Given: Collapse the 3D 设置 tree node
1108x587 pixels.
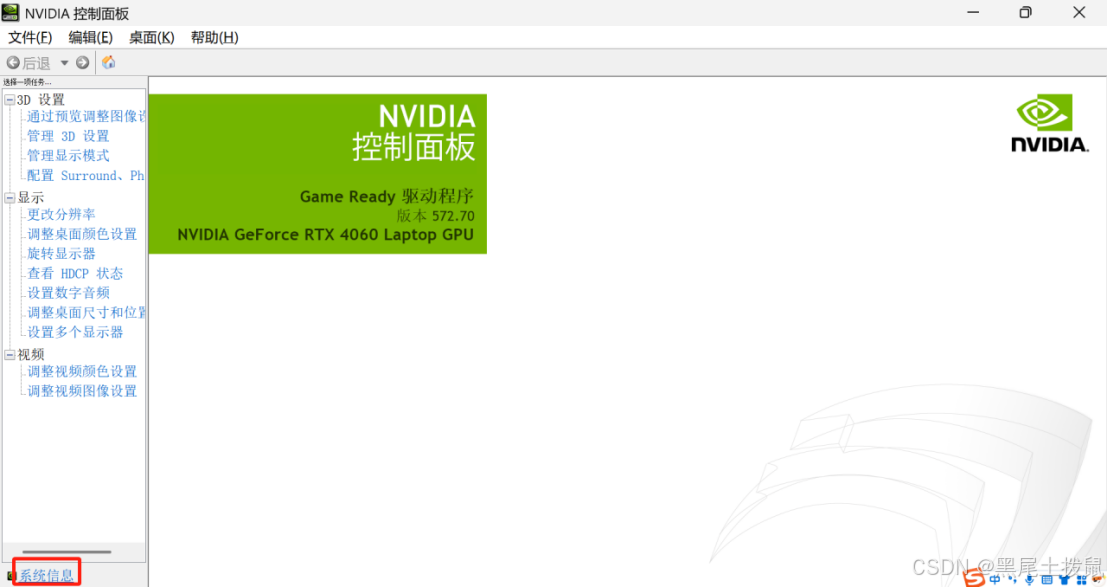Looking at the screenshot, I should click(x=10, y=100).
